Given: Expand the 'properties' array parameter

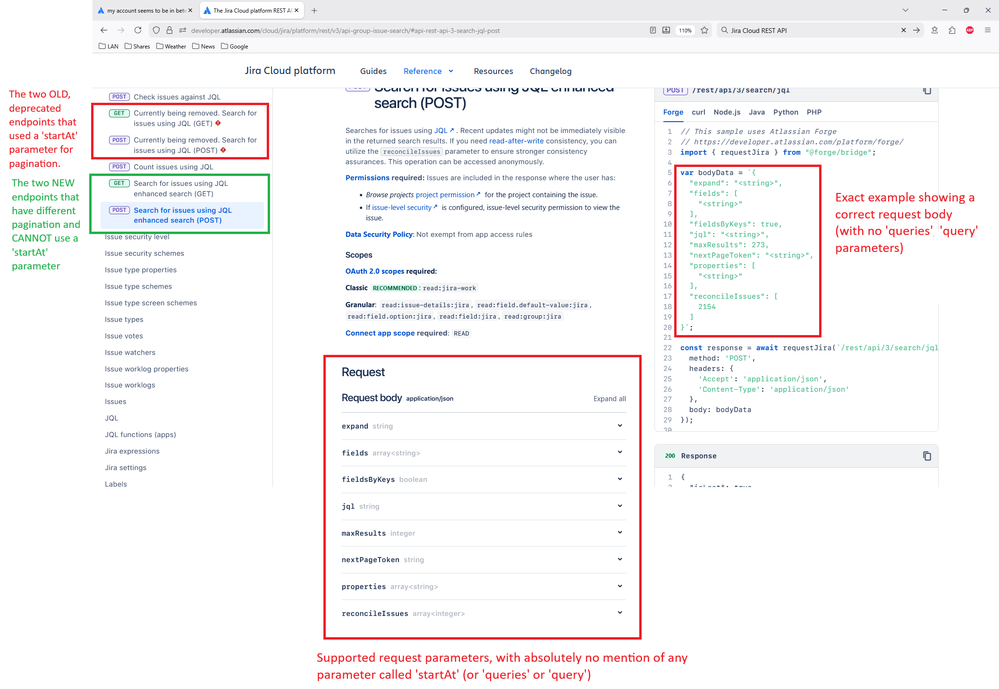Looking at the screenshot, I should click(x=484, y=586).
